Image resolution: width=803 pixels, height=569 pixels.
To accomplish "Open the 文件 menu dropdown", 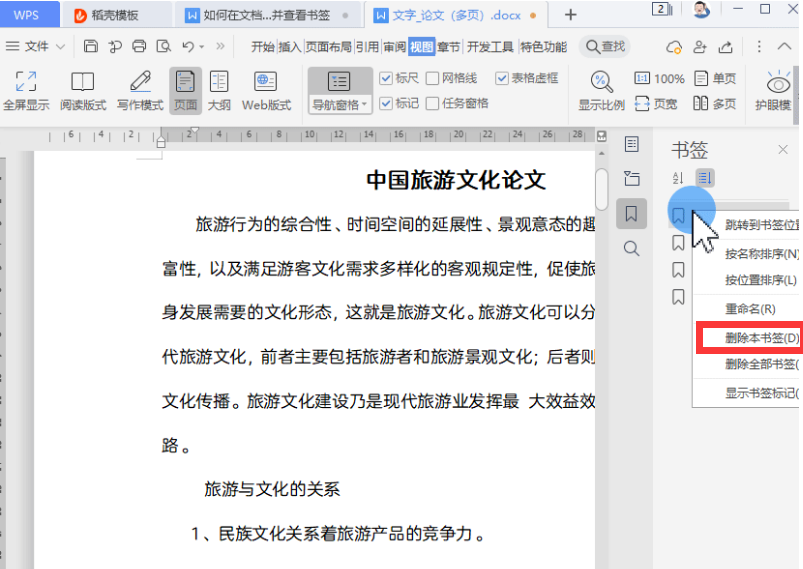I will pos(61,47).
